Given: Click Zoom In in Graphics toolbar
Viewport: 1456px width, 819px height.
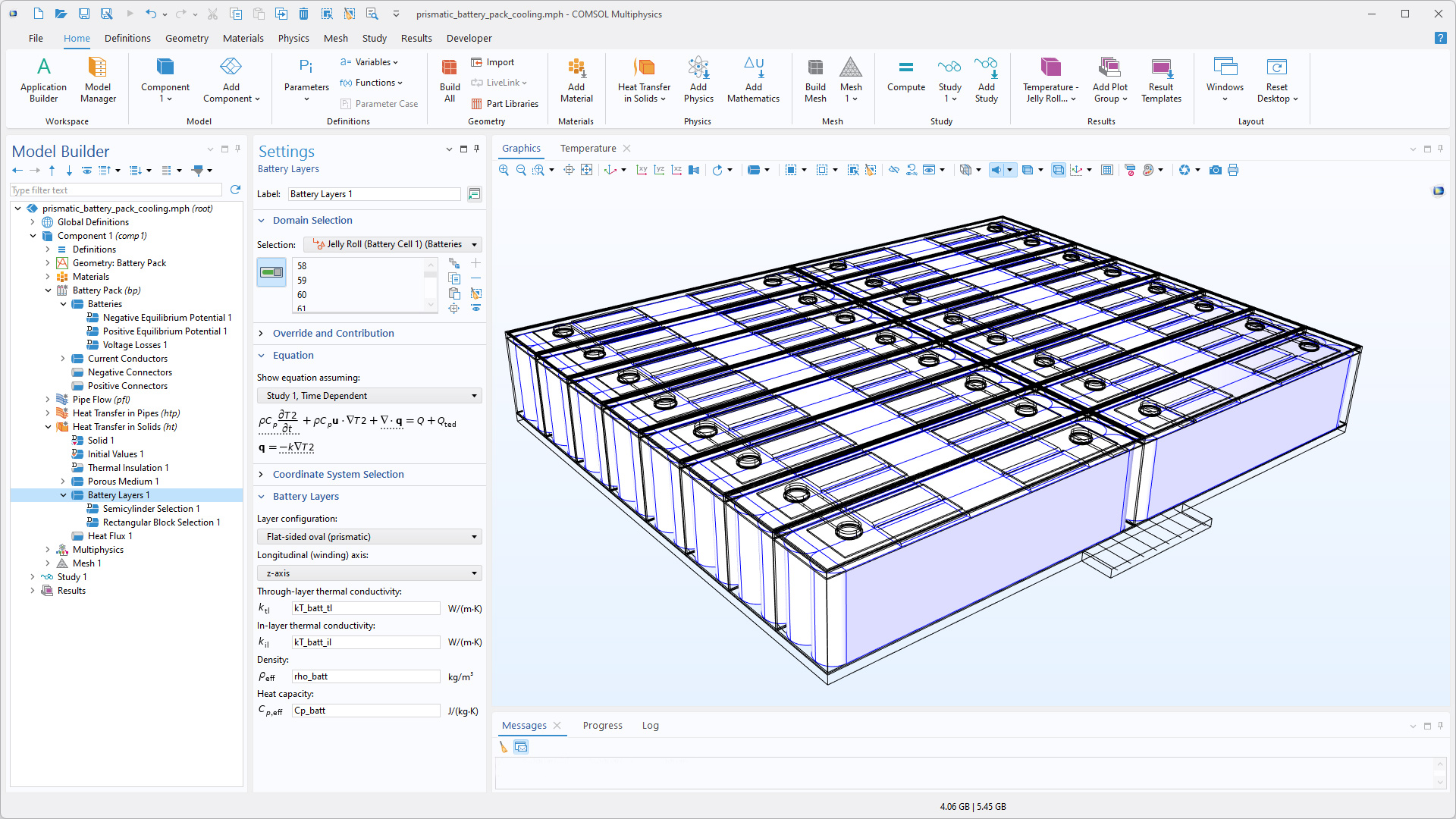Looking at the screenshot, I should [504, 170].
